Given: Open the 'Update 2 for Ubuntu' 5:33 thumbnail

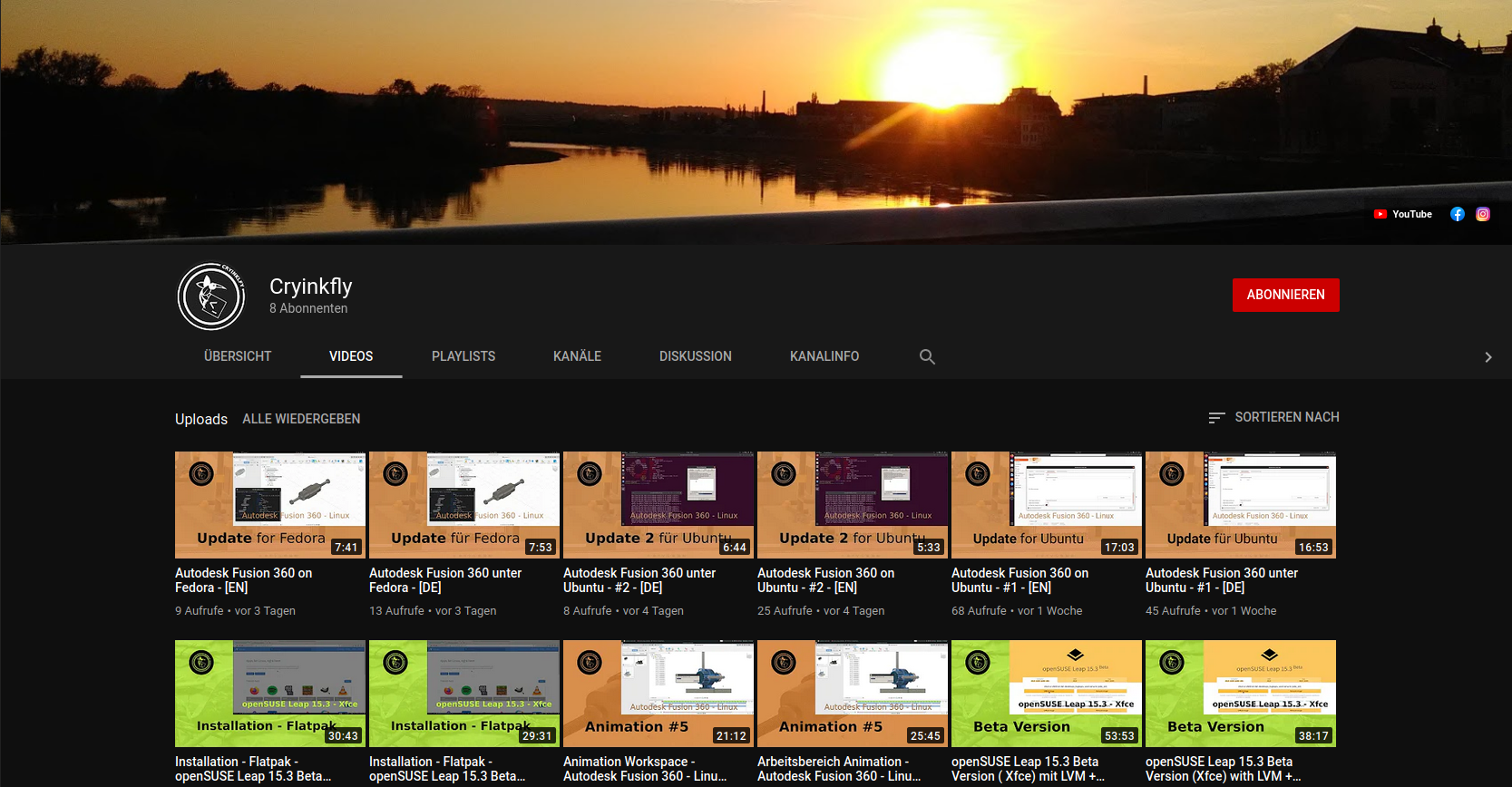Looking at the screenshot, I should (x=853, y=505).
